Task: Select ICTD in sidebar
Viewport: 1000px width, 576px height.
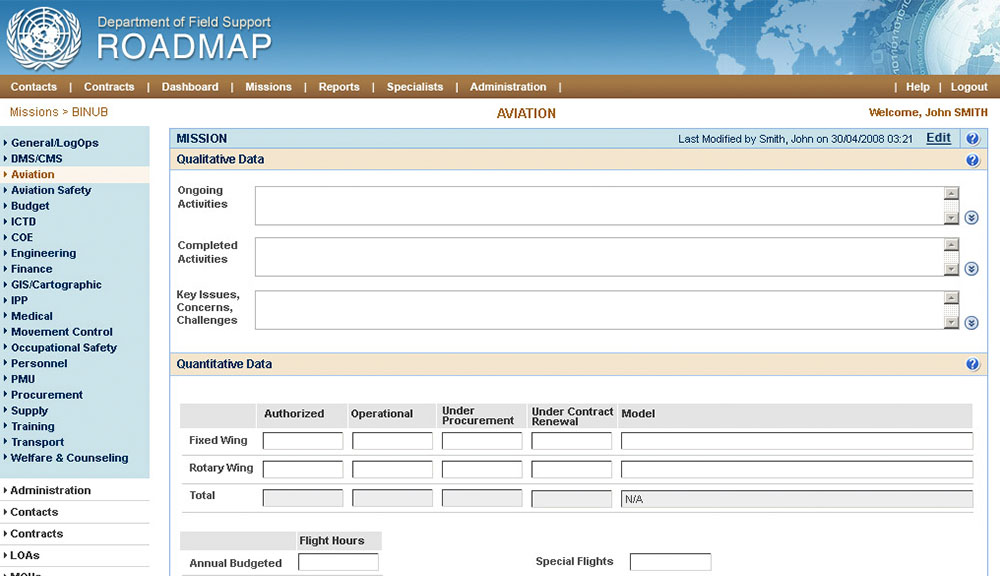Action: [24, 221]
